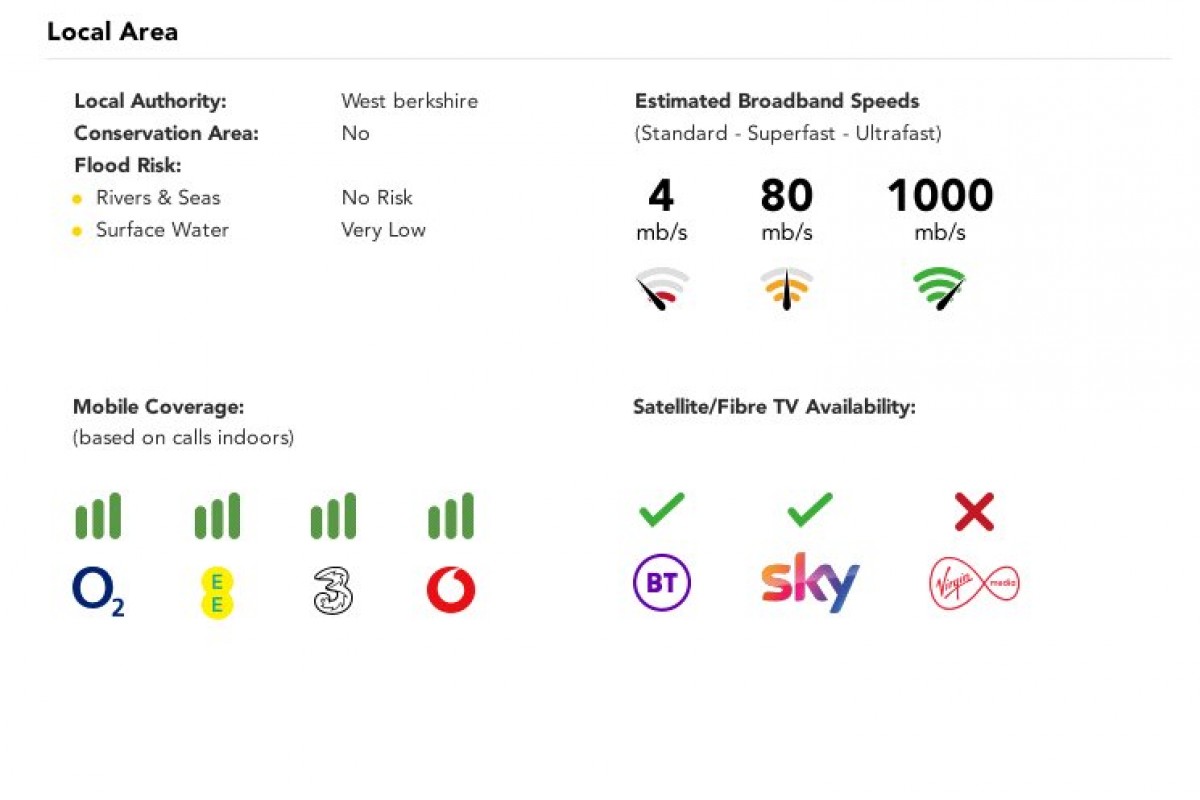
Task: Click the EE network logo
Action: pos(216,591)
